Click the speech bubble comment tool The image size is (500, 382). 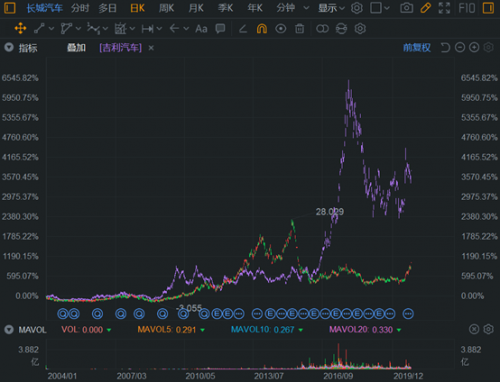[220, 29]
